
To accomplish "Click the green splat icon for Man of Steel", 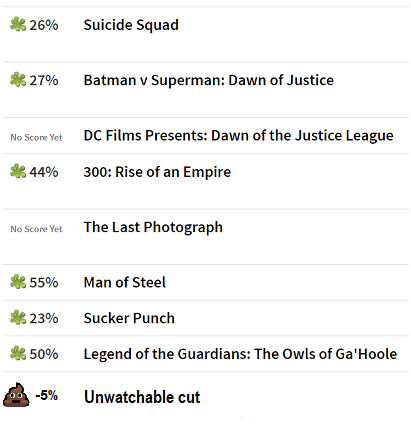I will [18, 282].
